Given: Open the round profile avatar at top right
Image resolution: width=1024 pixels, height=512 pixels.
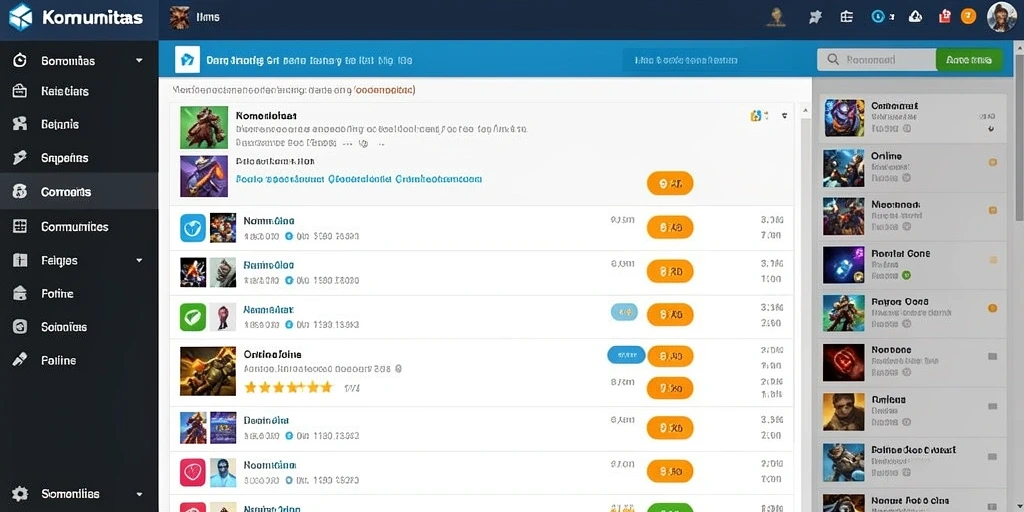Looking at the screenshot, I should click(1002, 18).
